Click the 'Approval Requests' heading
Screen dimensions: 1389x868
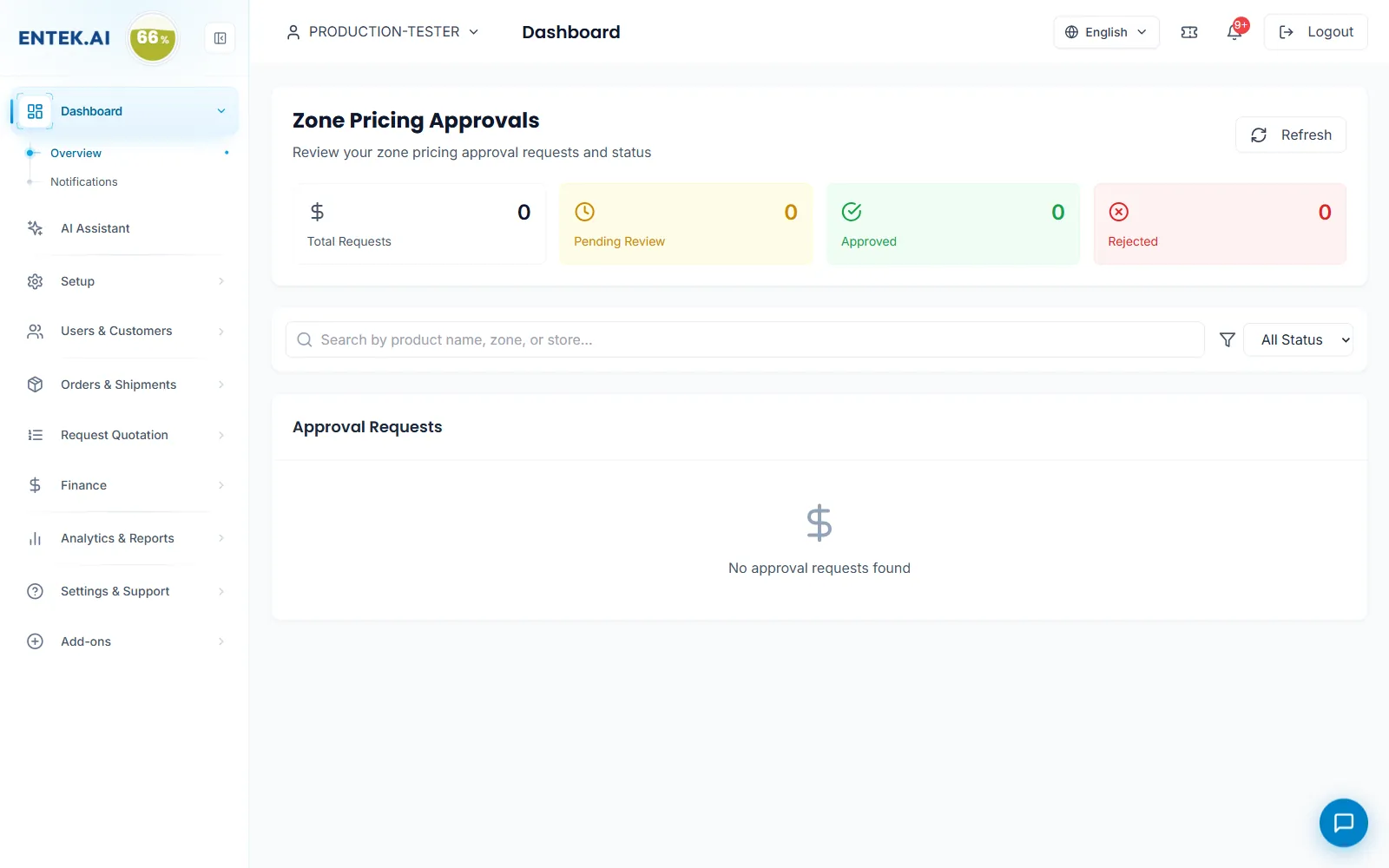click(x=367, y=427)
